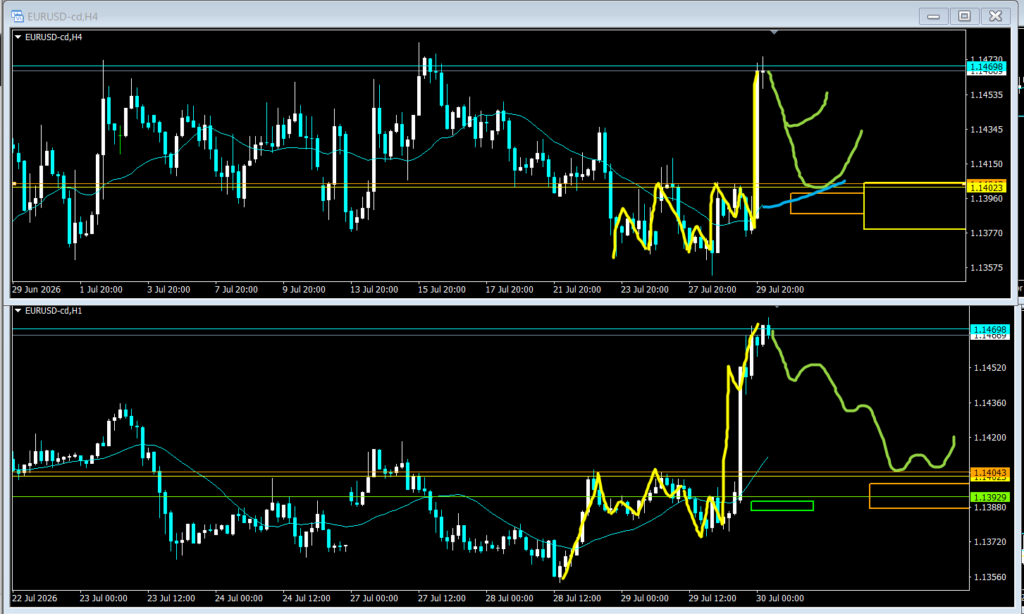Restore down the EURUSD-cd,H4 chart window
Screen dimensions: 1024x614
click(x=965, y=16)
